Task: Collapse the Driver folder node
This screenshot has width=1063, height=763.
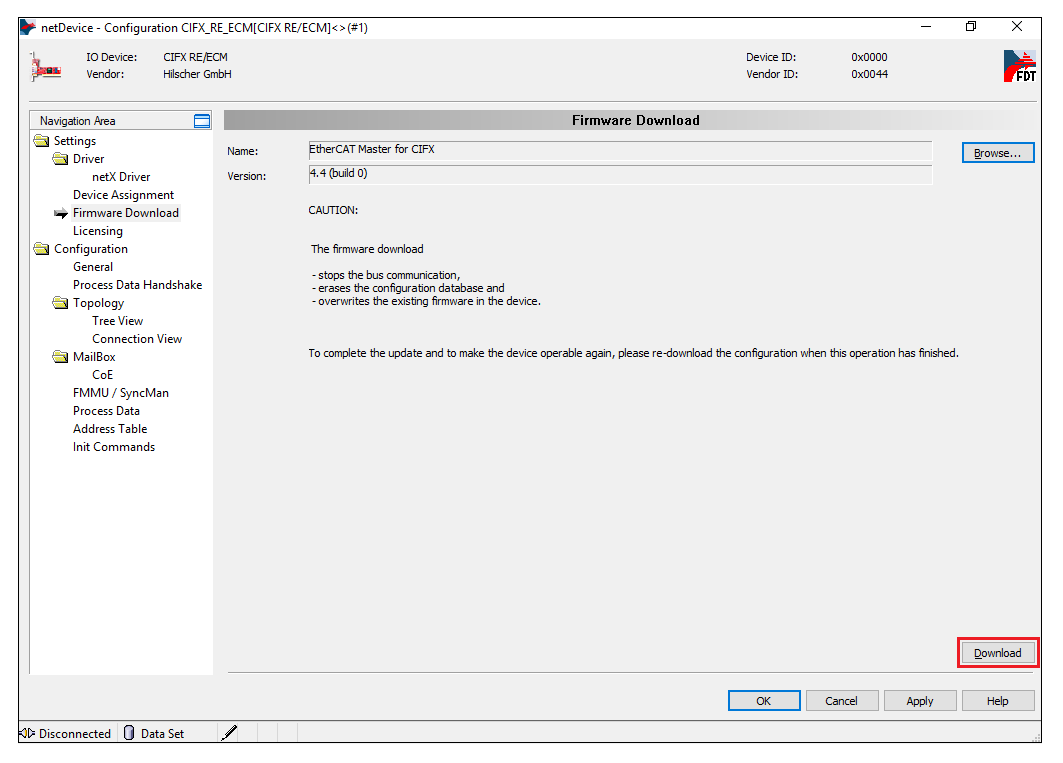Action: point(60,159)
